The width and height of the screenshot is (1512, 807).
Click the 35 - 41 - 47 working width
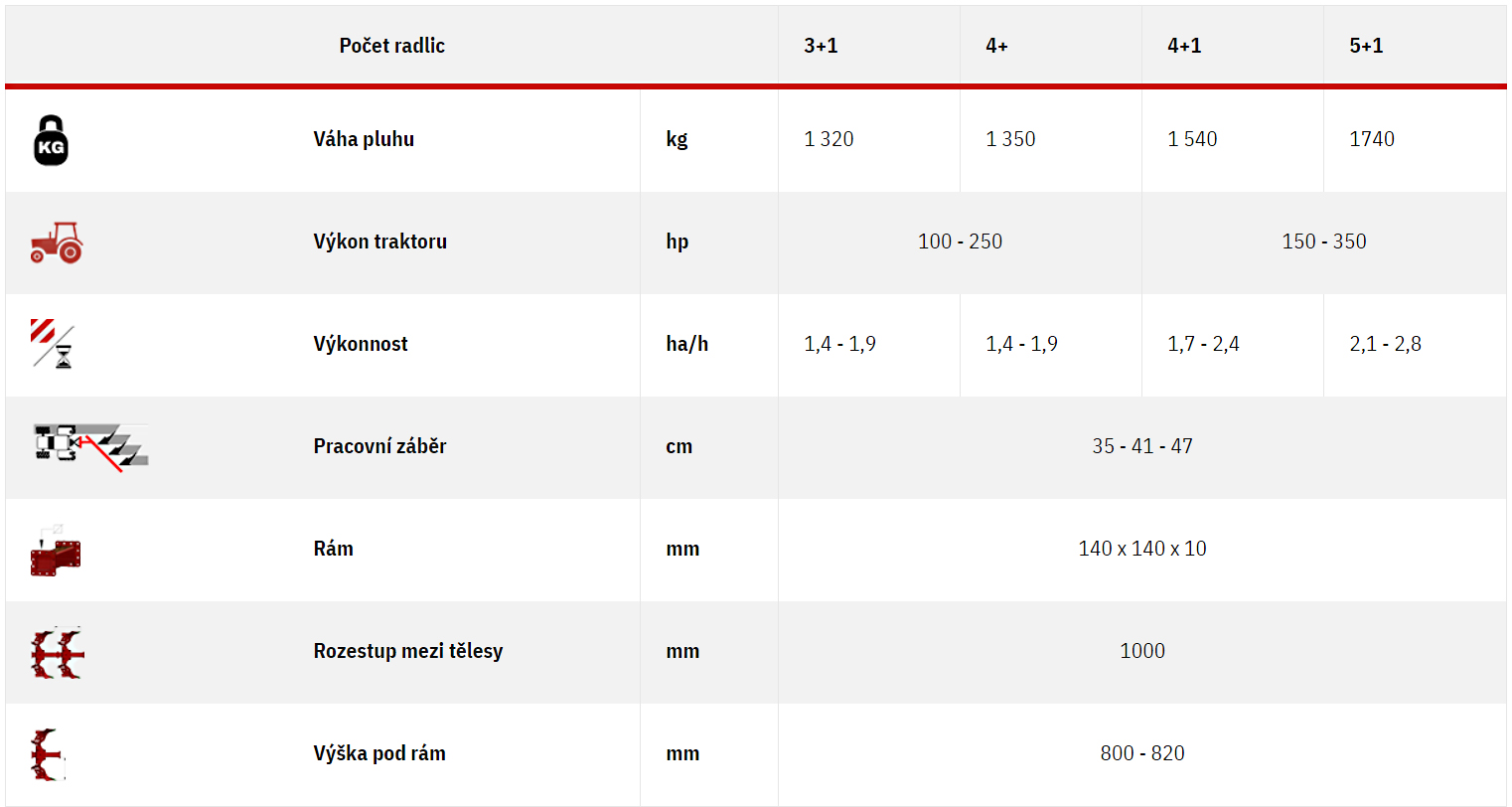click(x=1142, y=446)
